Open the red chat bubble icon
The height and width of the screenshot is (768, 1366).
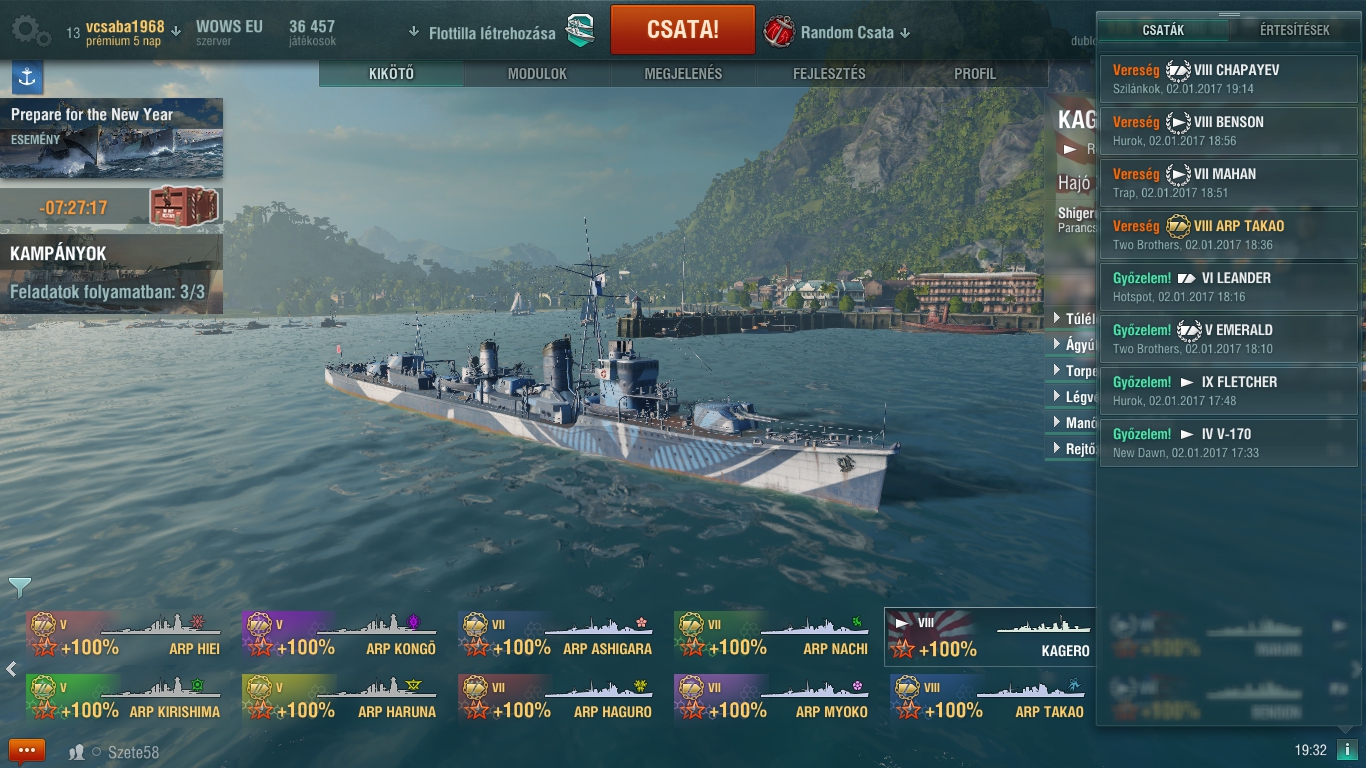pyautogui.click(x=27, y=750)
